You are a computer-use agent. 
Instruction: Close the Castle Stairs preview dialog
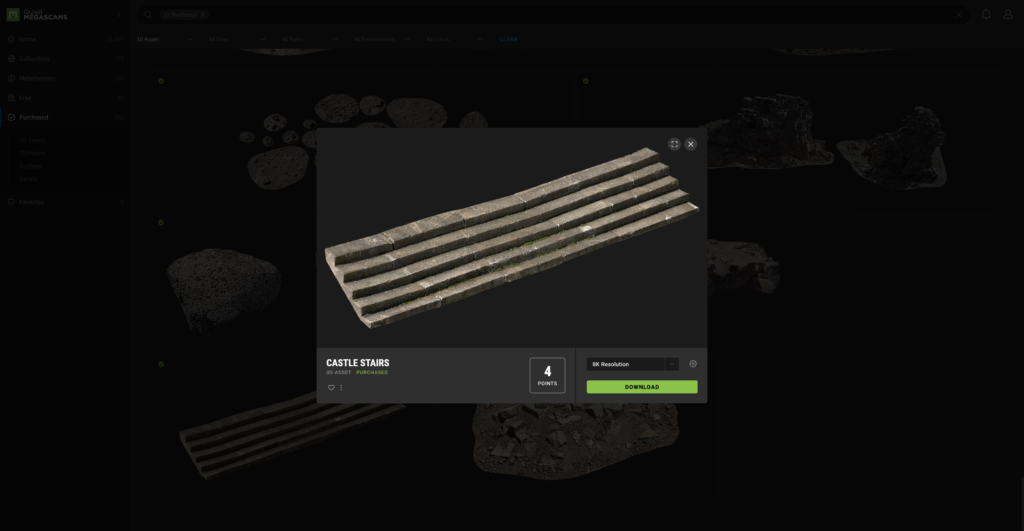click(x=690, y=144)
